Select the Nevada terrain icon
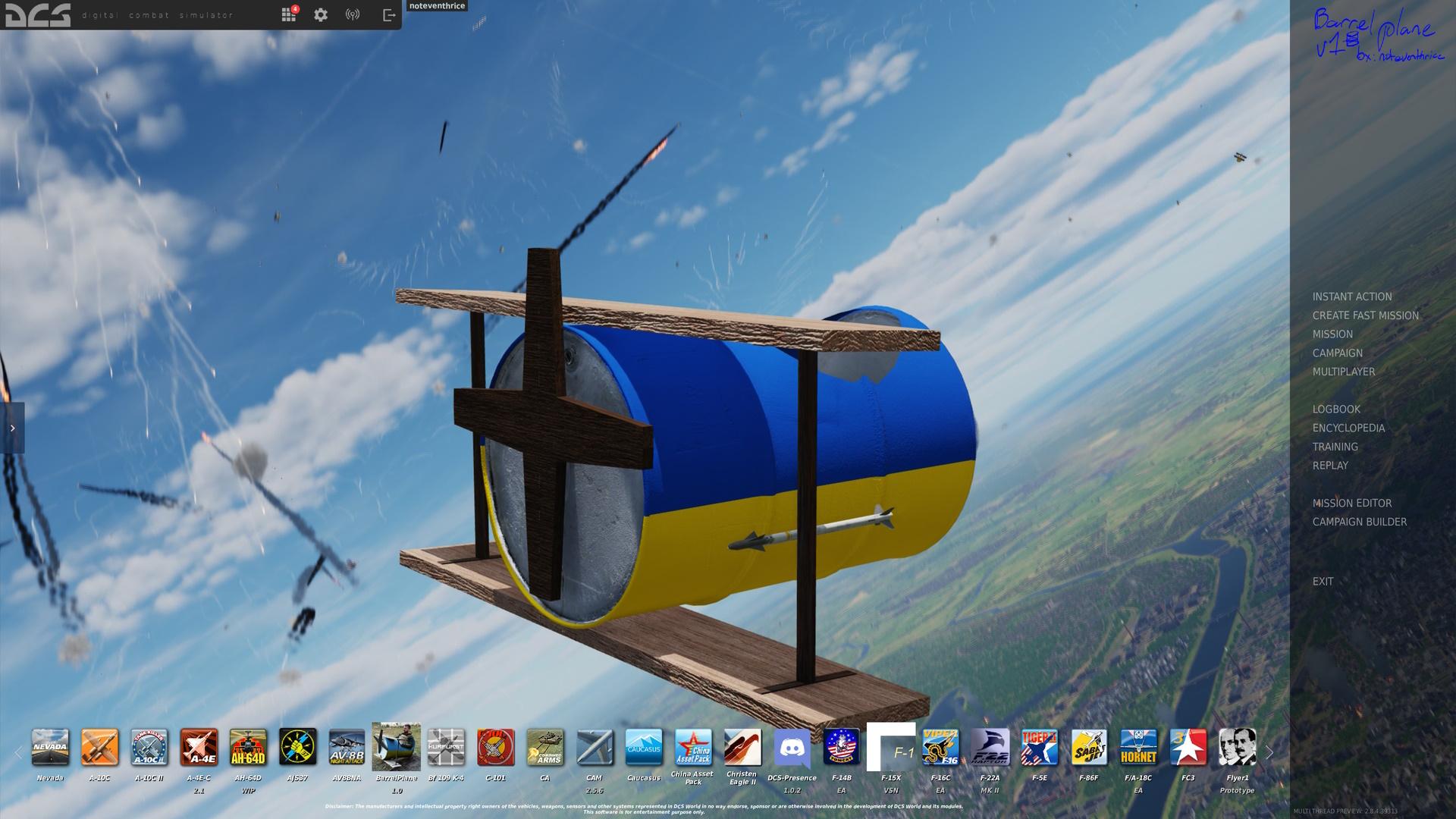1456x819 pixels. 50,748
